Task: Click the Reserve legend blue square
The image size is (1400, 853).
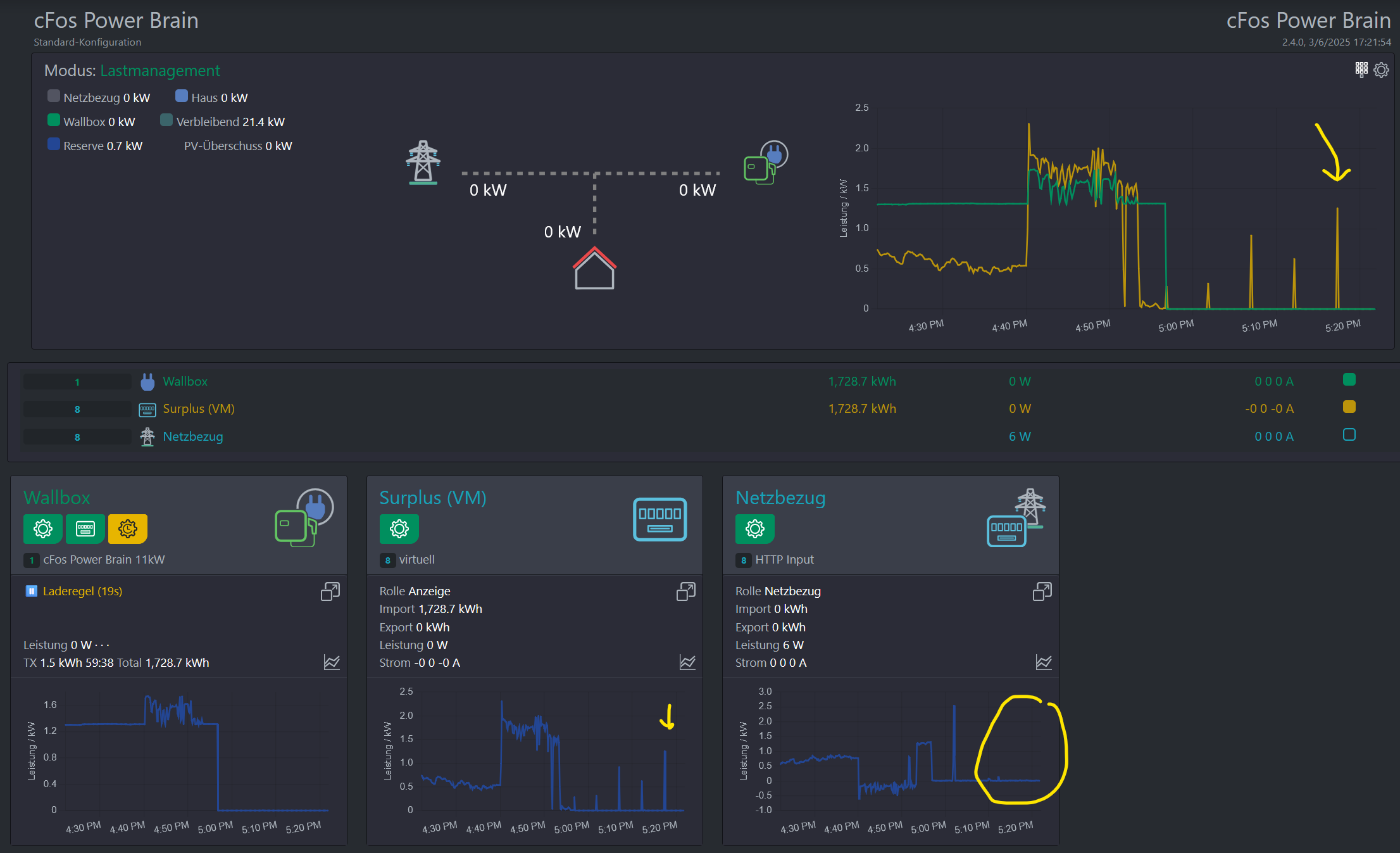Action: point(54,144)
